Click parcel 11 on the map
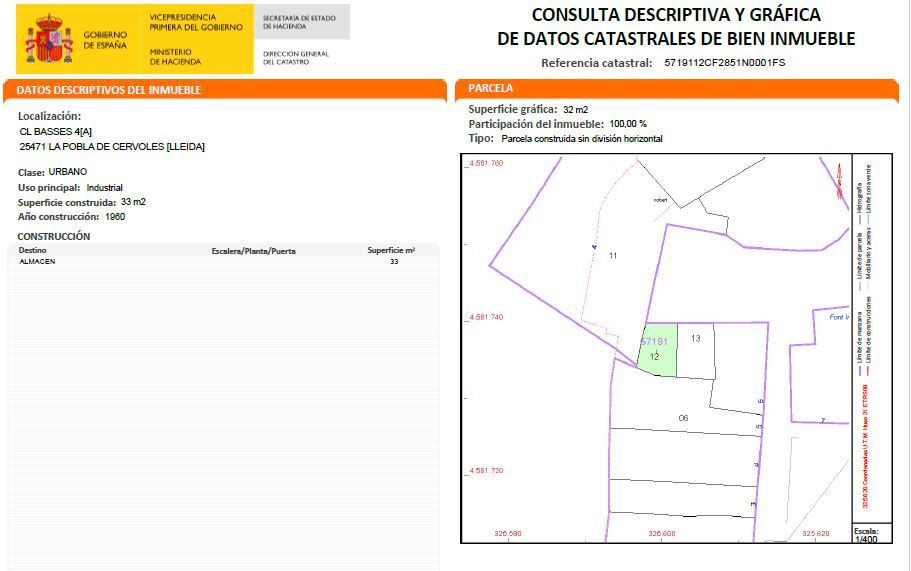The image size is (911, 571). tap(613, 256)
